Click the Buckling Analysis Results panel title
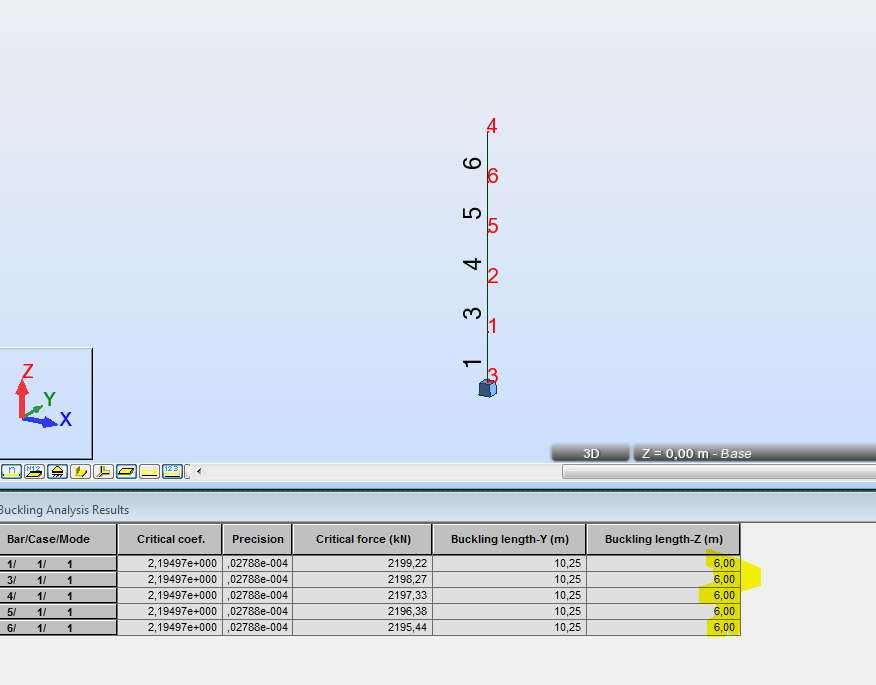Screen dimensions: 876x685 (x=64, y=510)
